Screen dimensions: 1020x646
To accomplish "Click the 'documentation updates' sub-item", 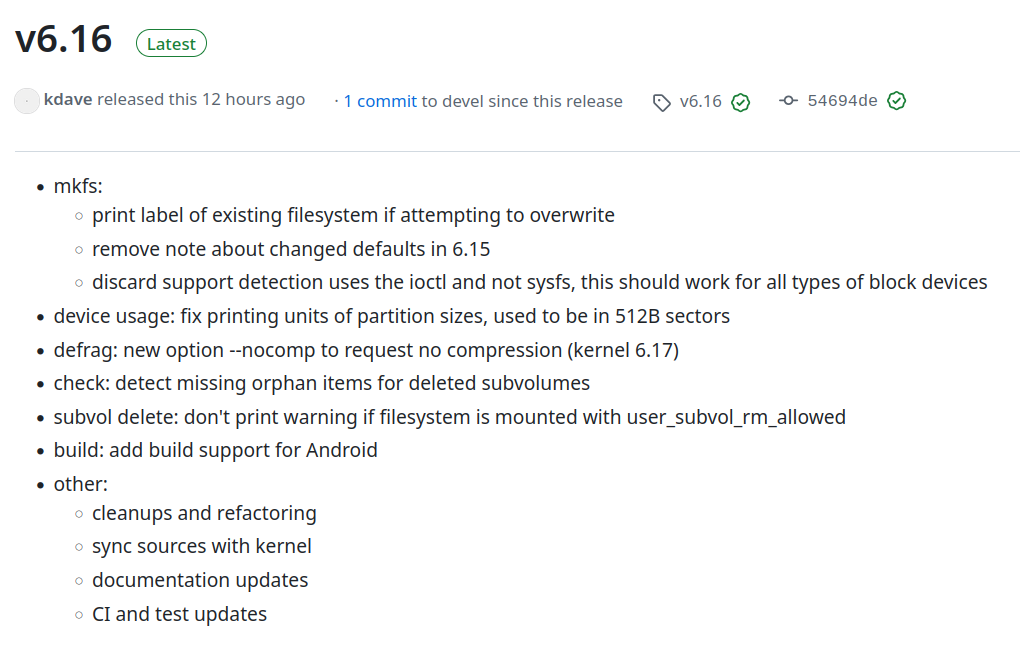I will click(x=200, y=580).
